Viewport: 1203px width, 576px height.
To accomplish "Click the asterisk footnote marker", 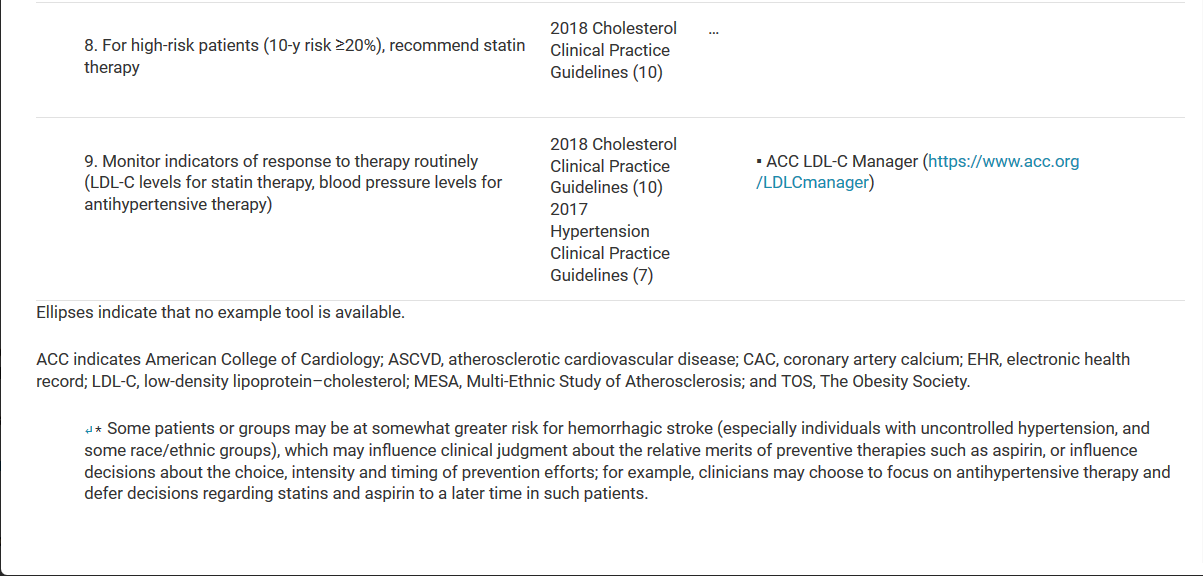I will (100, 429).
